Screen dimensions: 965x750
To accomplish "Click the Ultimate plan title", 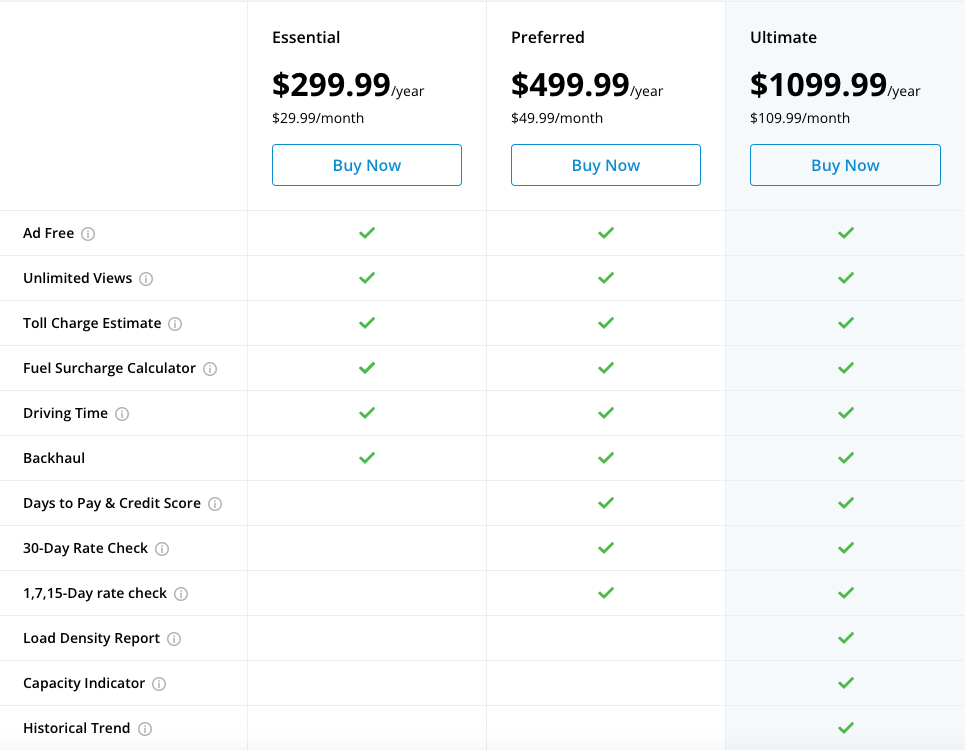I will coord(783,38).
